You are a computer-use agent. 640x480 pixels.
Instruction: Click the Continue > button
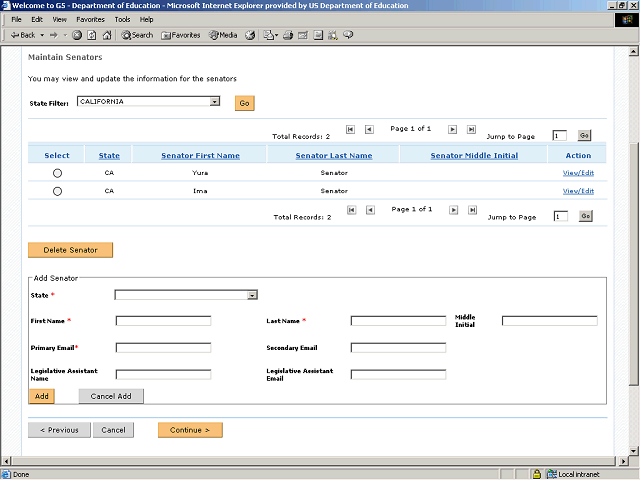click(190, 430)
